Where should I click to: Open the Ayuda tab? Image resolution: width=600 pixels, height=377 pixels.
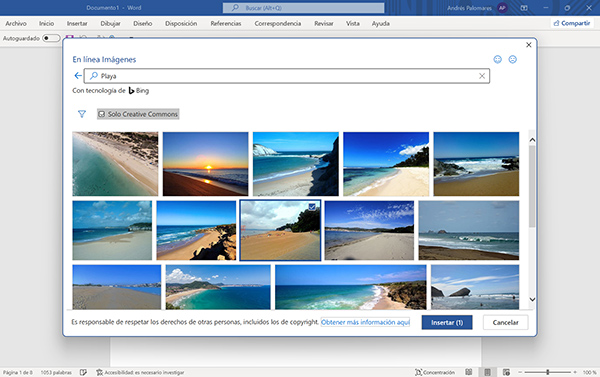click(x=381, y=23)
